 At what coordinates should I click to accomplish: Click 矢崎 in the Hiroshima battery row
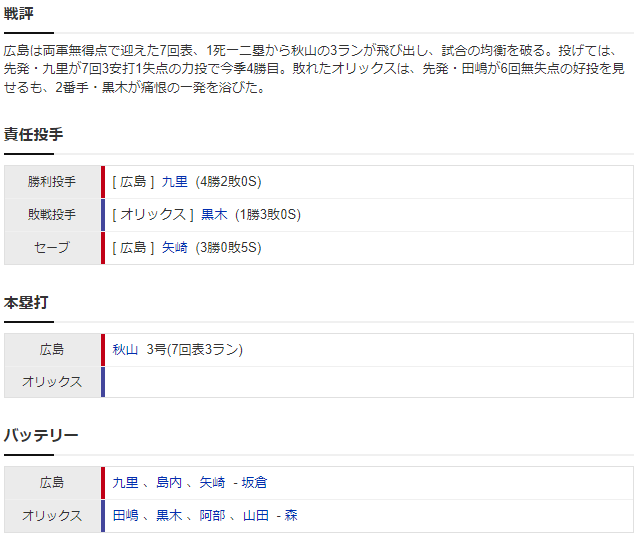pyautogui.click(x=212, y=483)
